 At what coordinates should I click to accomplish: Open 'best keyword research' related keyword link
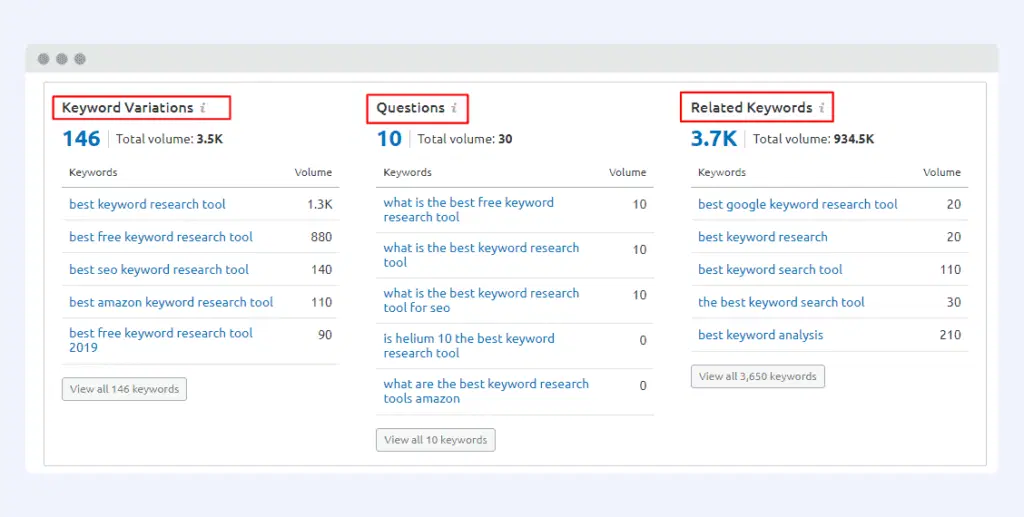[763, 237]
